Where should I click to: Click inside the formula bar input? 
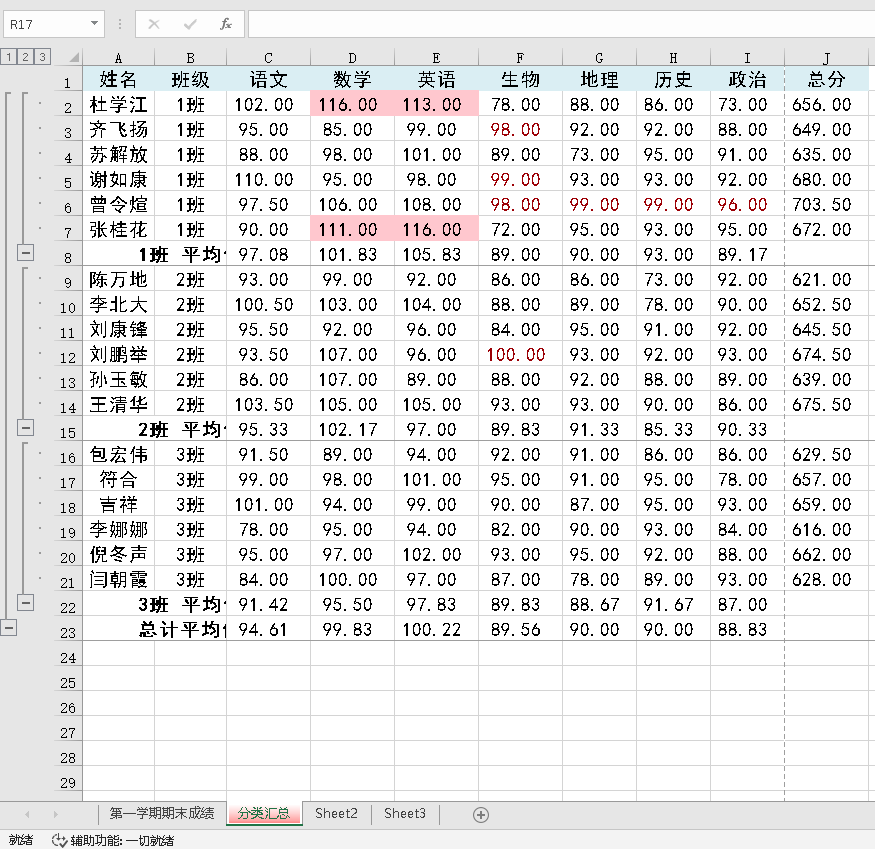coord(560,23)
